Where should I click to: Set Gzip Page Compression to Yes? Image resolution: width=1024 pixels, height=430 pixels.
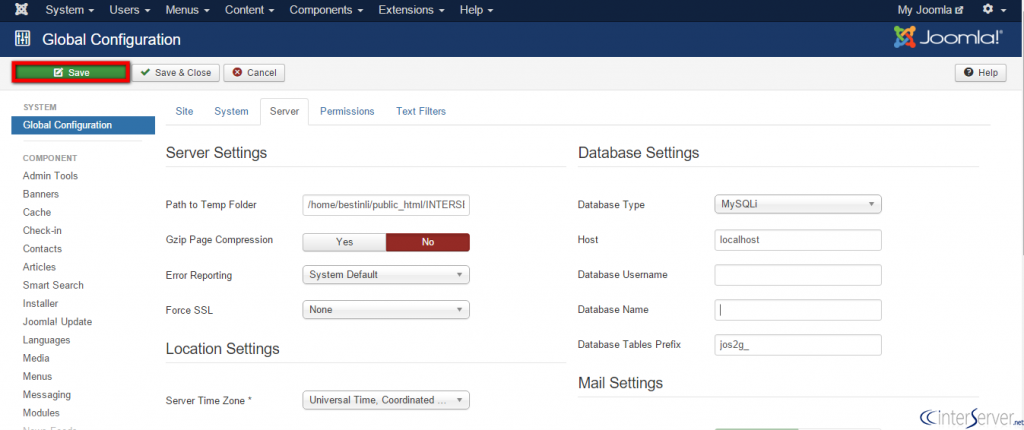[x=344, y=242]
